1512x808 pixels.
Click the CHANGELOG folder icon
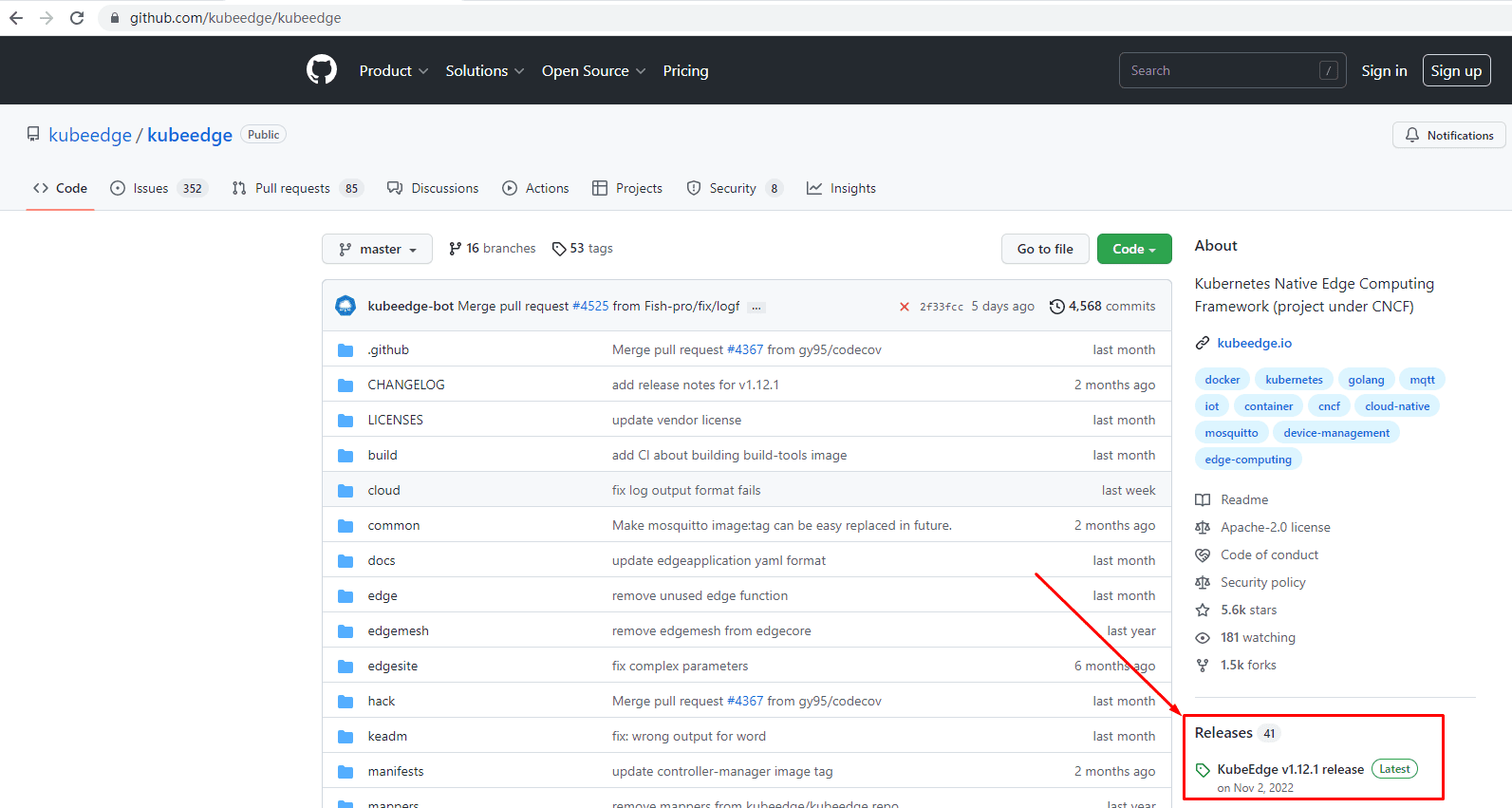(x=345, y=385)
